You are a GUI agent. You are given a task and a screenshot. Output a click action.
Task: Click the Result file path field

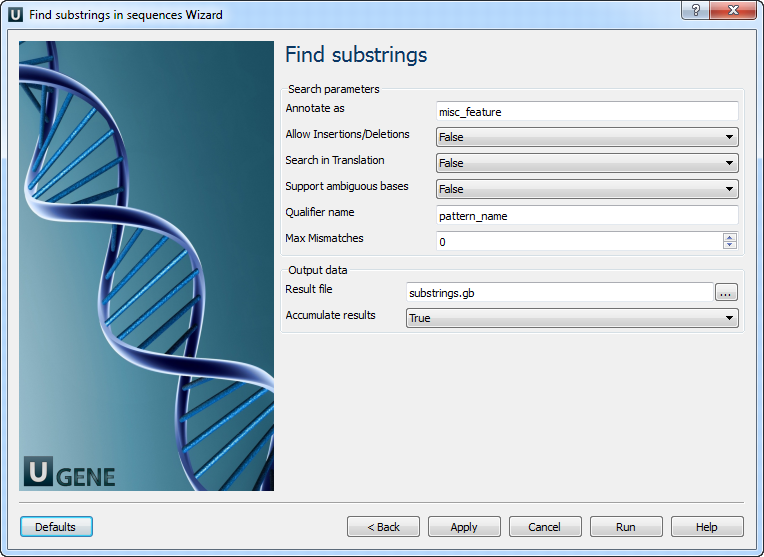(x=559, y=292)
